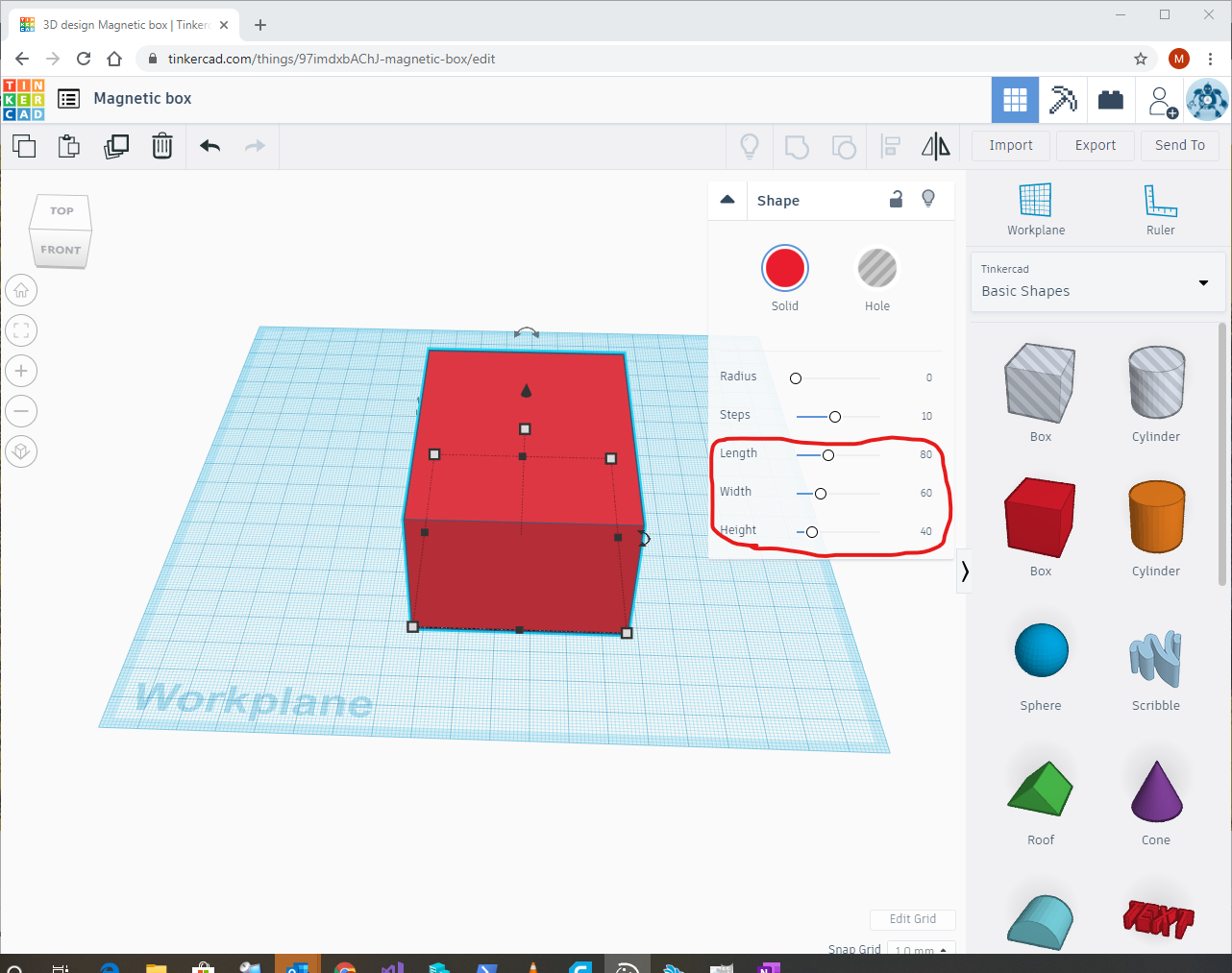Viewport: 1232px width, 973px height.
Task: Click the Edit Grid button
Action: [912, 919]
